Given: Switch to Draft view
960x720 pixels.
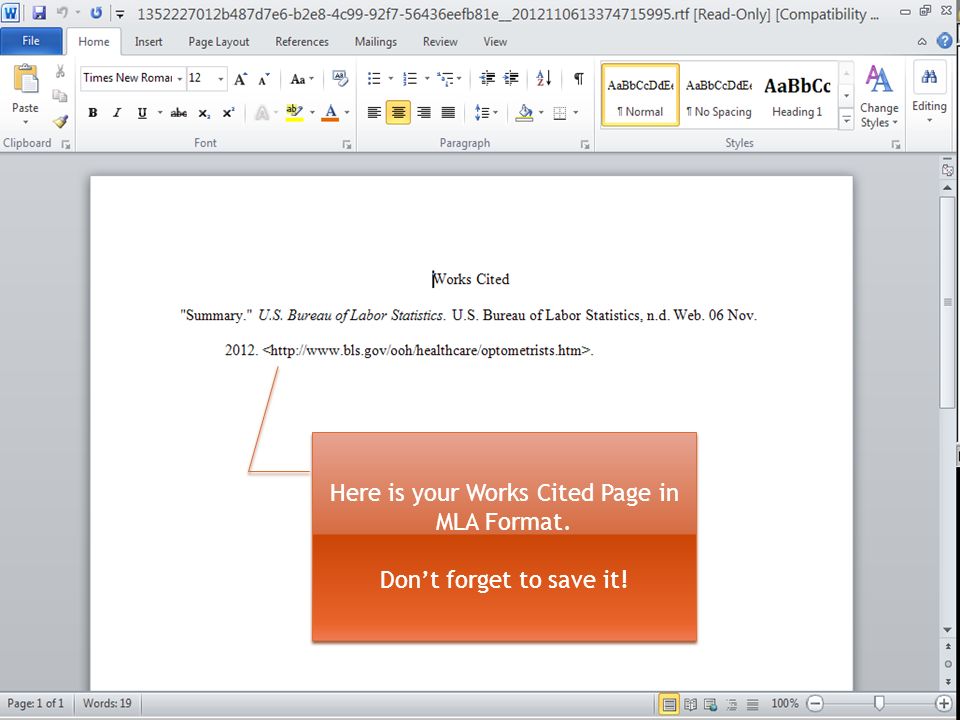Looking at the screenshot, I should 752,704.
